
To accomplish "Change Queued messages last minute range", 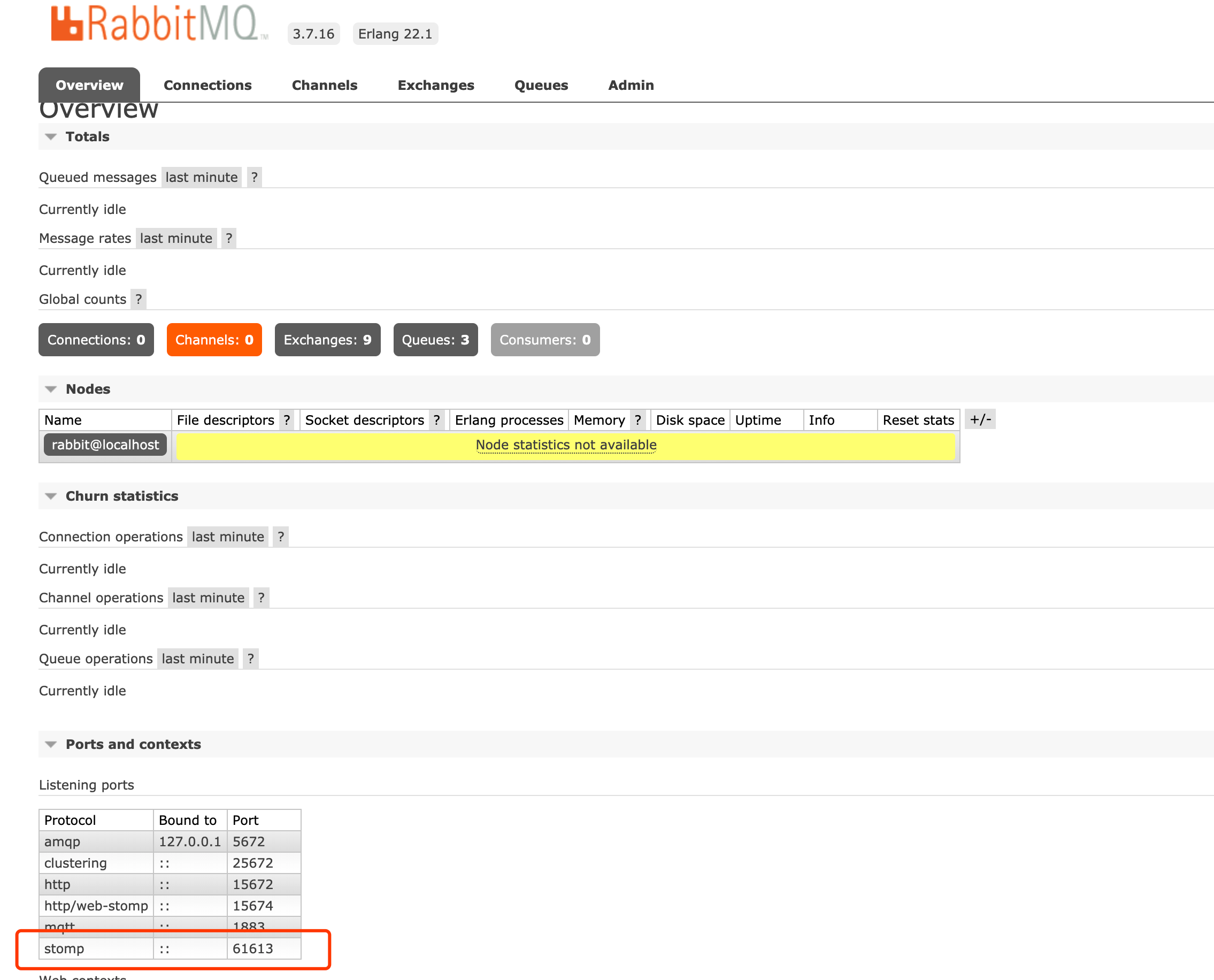I will [201, 177].
